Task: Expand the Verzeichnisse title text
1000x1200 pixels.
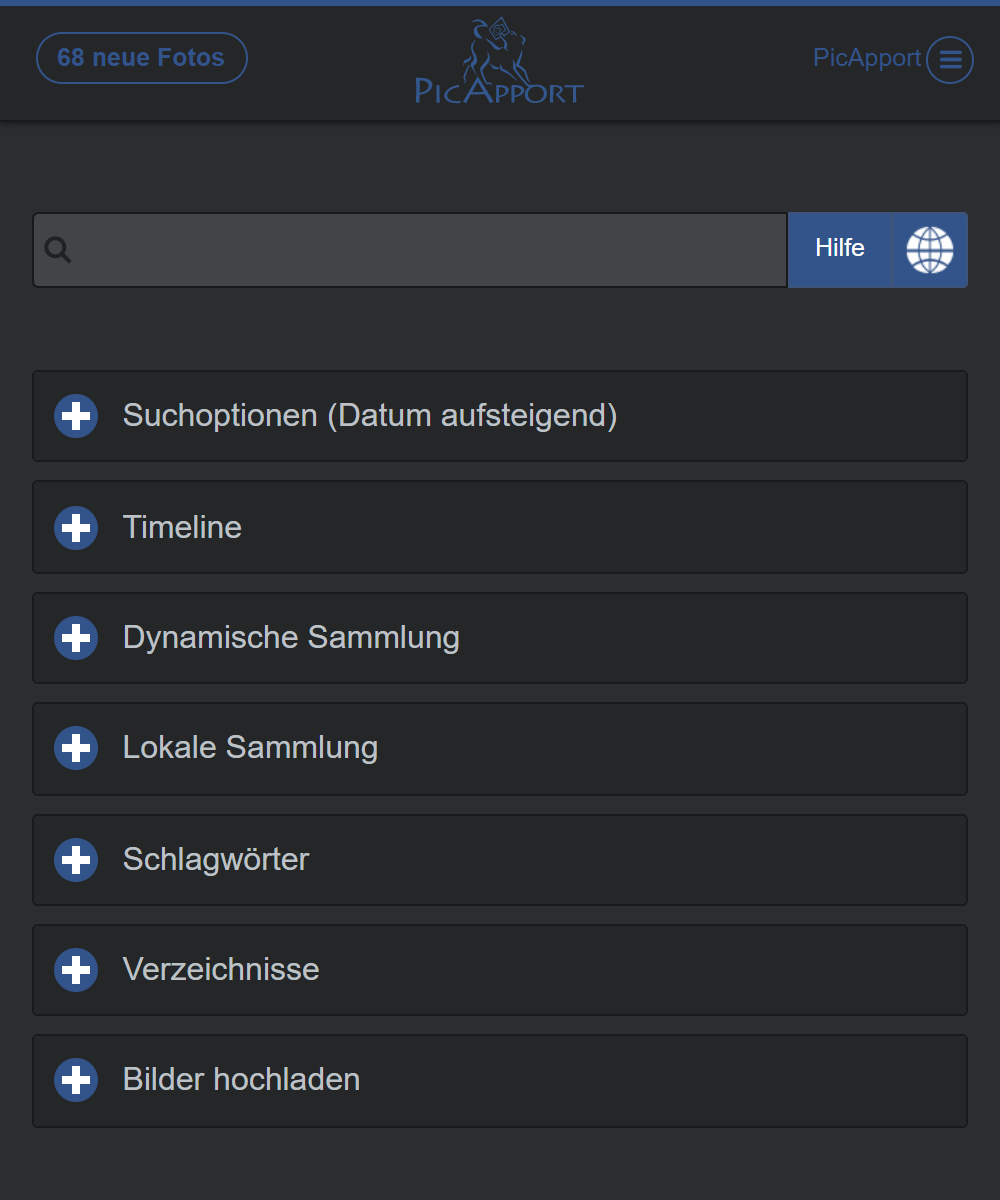Action: [221, 970]
